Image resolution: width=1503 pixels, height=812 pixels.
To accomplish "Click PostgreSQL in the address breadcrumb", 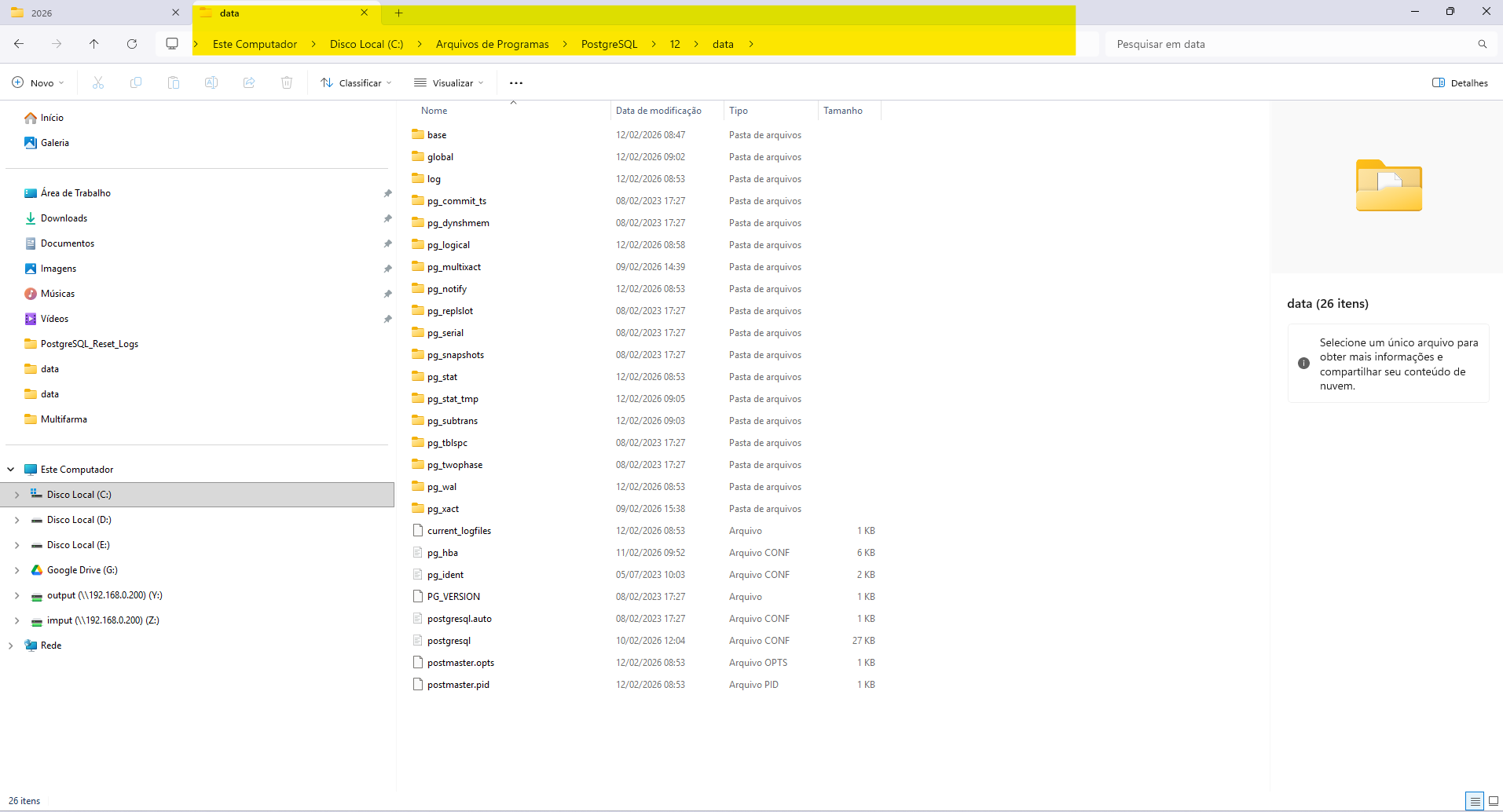I will [609, 44].
